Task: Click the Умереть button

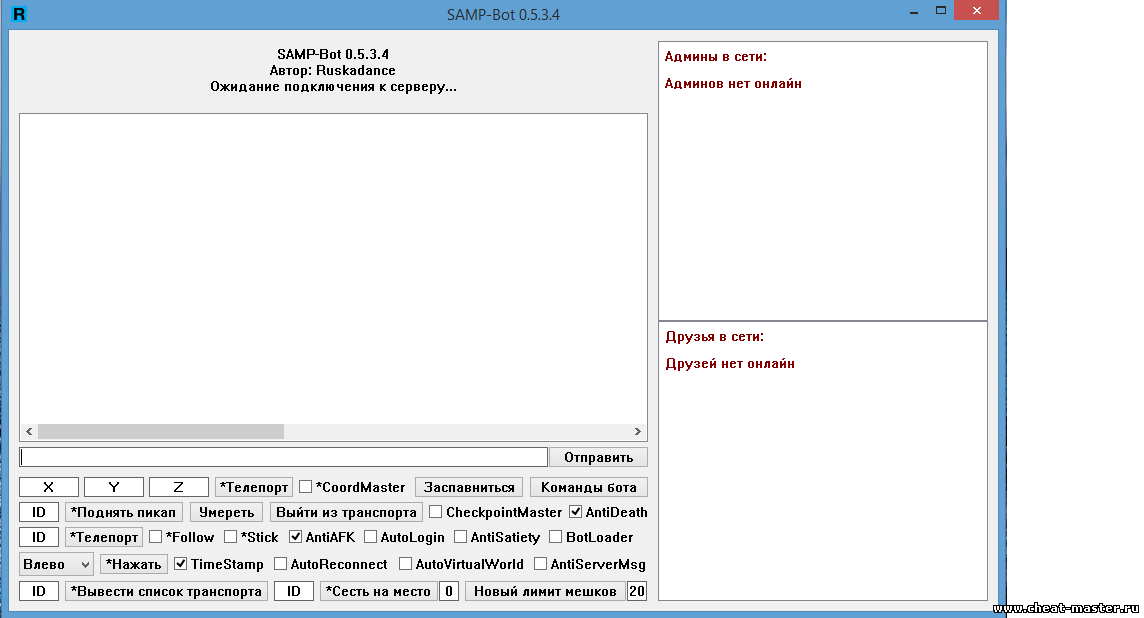Action: 227,512
